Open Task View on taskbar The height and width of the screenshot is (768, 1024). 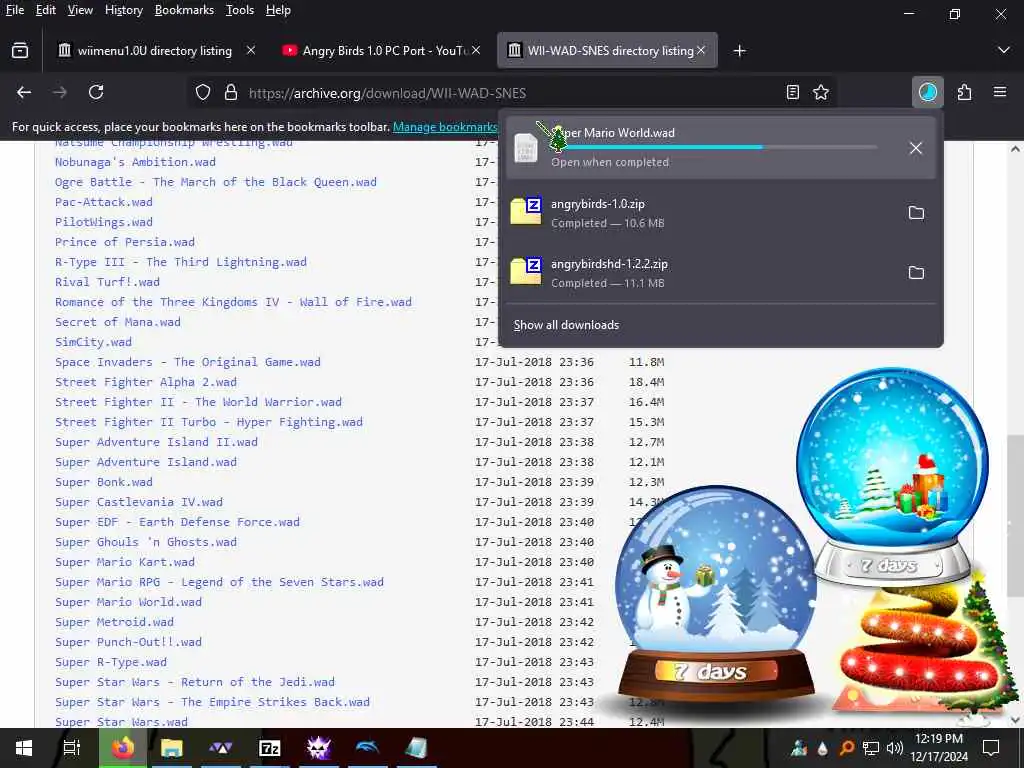[x=72, y=748]
